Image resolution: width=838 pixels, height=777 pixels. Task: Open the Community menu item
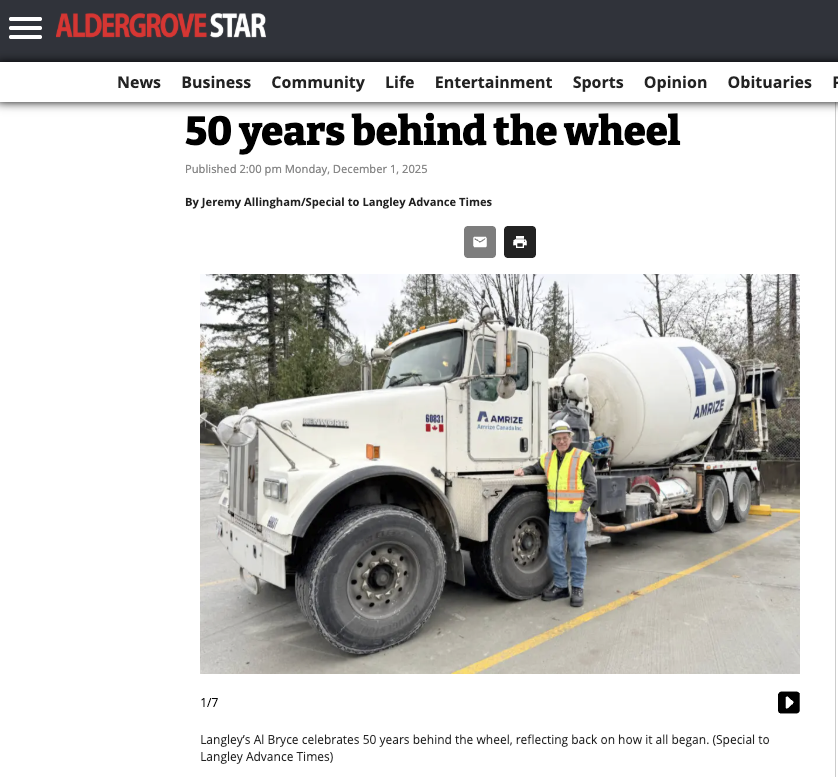pos(318,82)
